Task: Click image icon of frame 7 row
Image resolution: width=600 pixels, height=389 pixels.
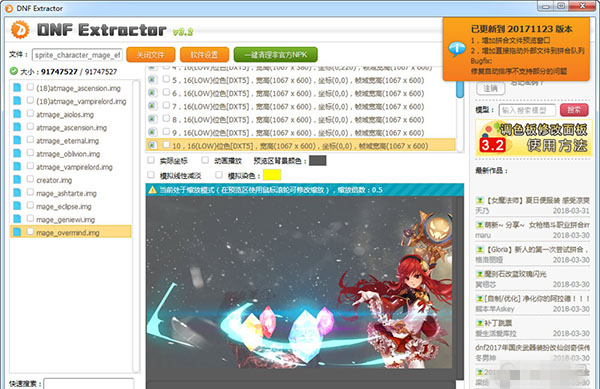Action: point(152,106)
